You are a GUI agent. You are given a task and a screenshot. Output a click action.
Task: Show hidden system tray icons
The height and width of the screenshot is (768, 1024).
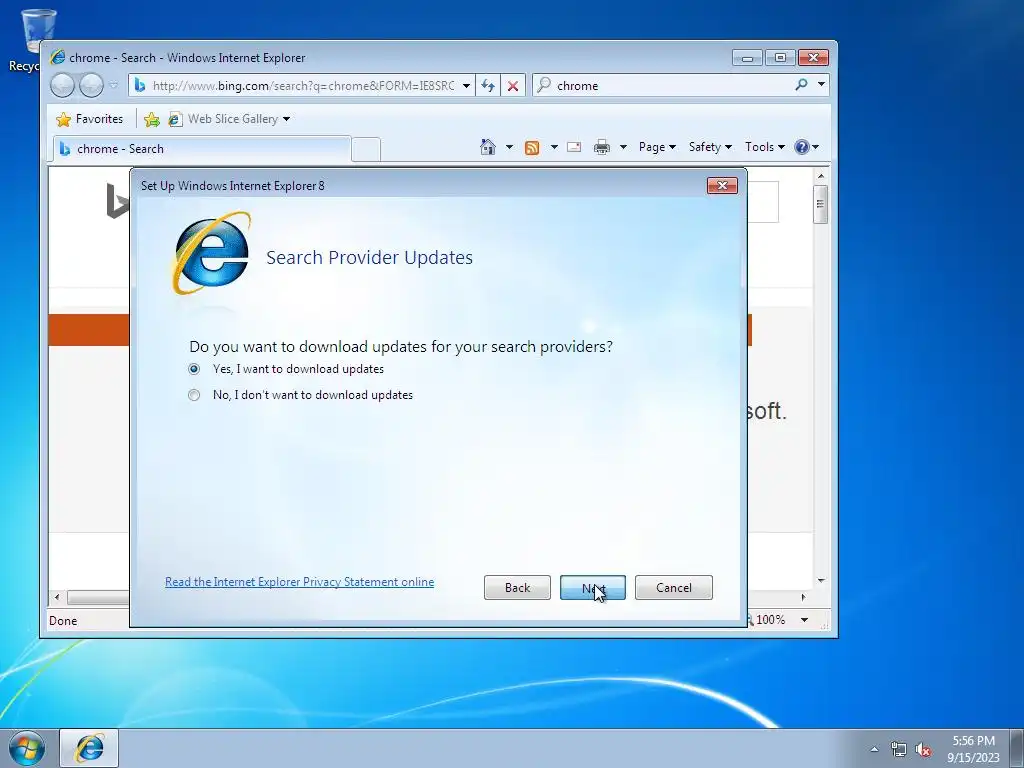[874, 749]
